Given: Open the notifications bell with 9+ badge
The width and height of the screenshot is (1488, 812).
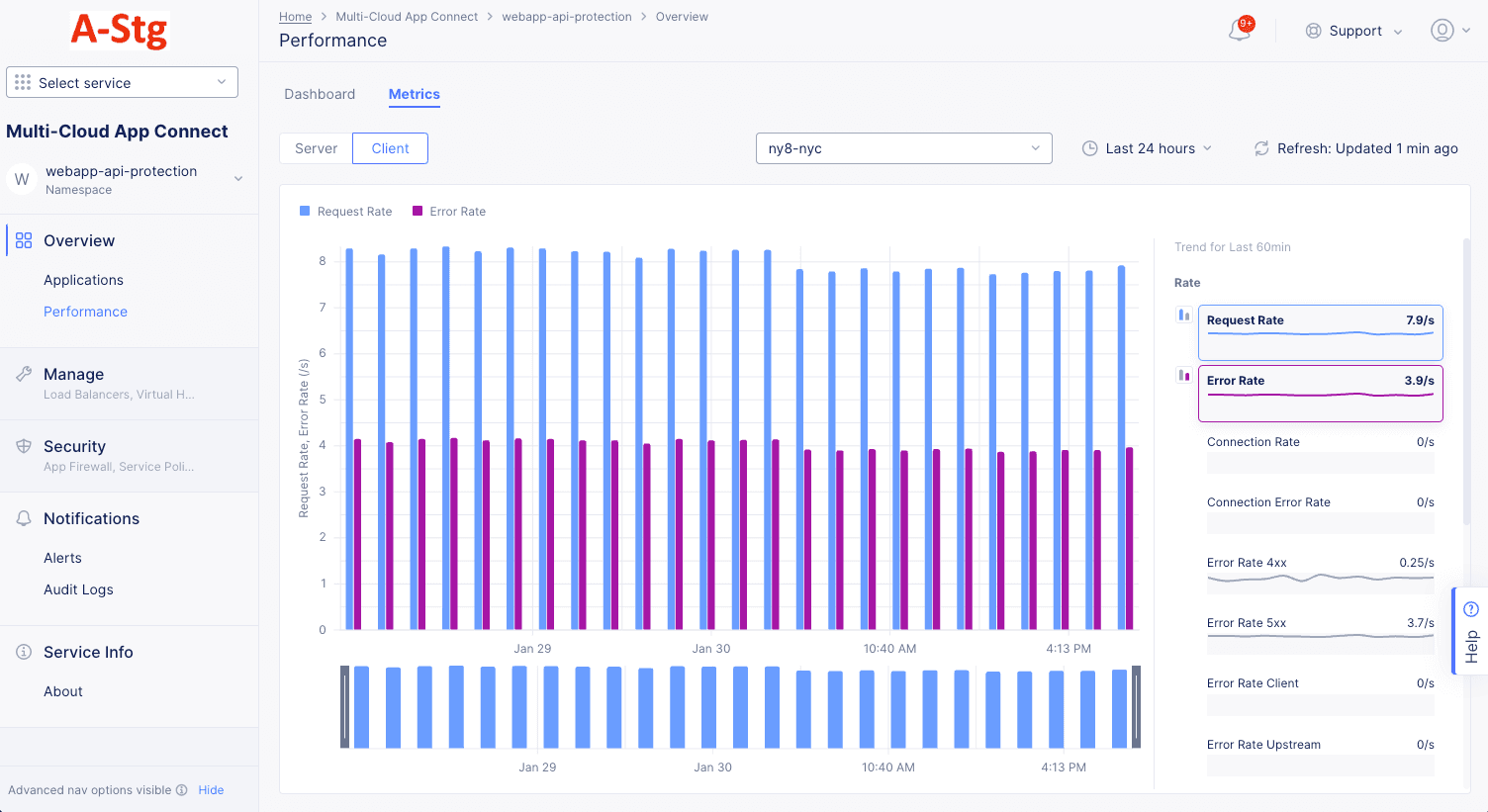Looking at the screenshot, I should [1240, 31].
